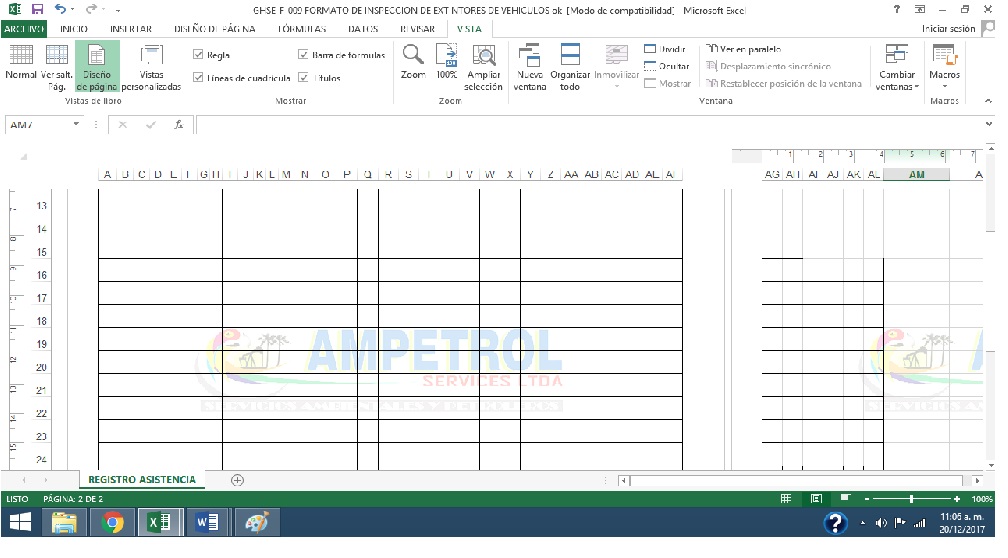Open the ARCHIVO tab
Viewport: 1008px width, 558px height.
(x=24, y=29)
